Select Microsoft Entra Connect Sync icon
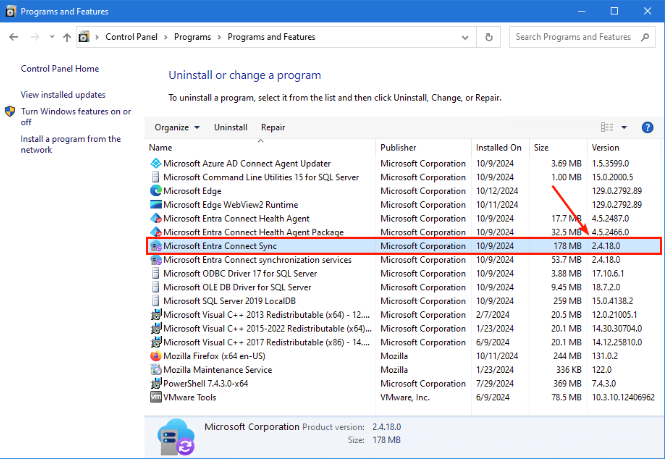 [156, 246]
